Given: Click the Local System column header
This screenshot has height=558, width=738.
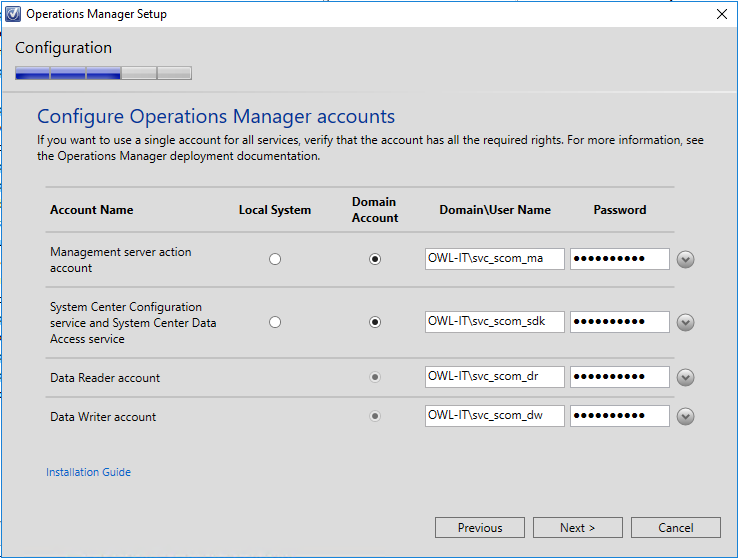Looking at the screenshot, I should click(275, 210).
